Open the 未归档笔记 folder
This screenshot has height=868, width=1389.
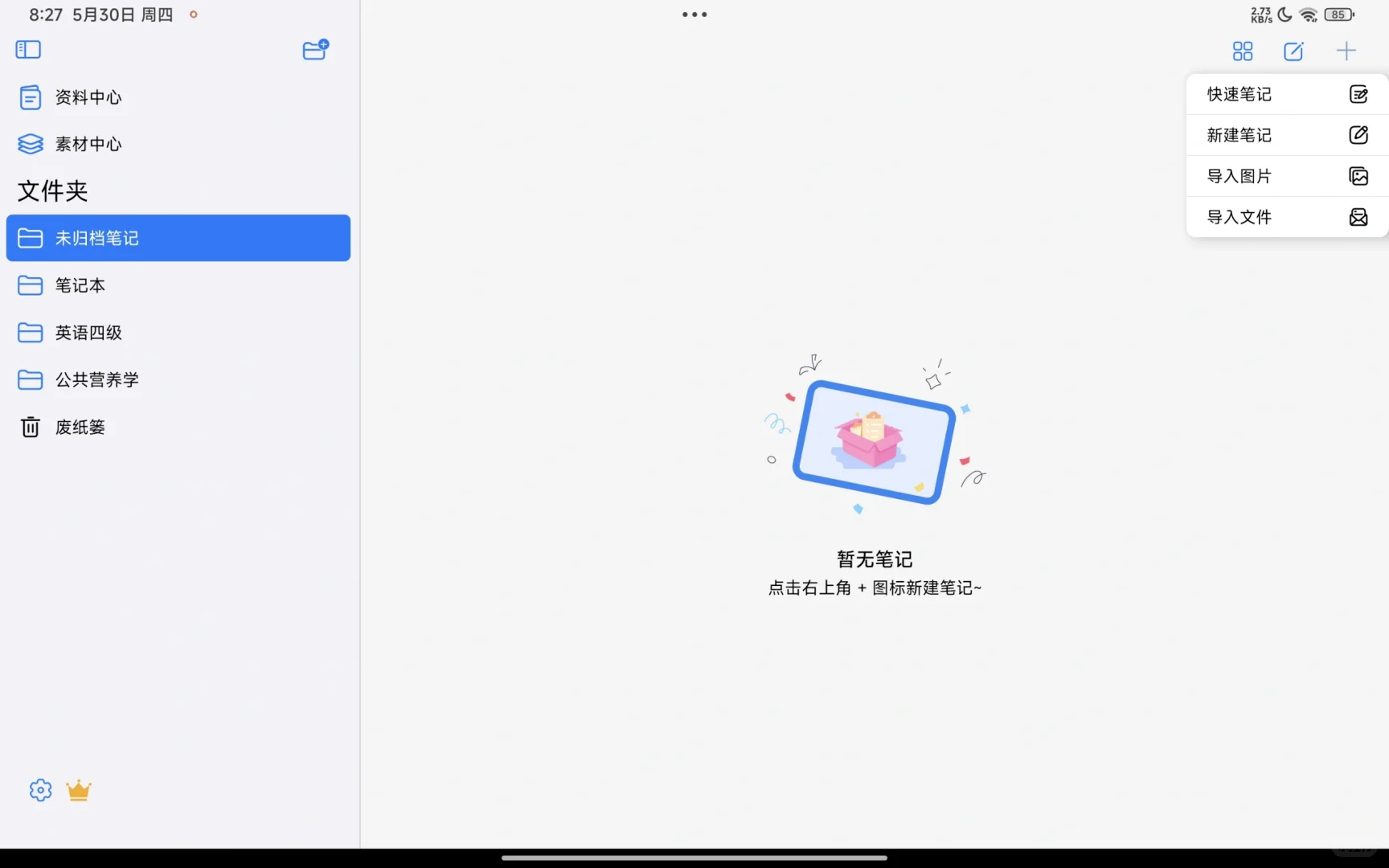pos(96,238)
